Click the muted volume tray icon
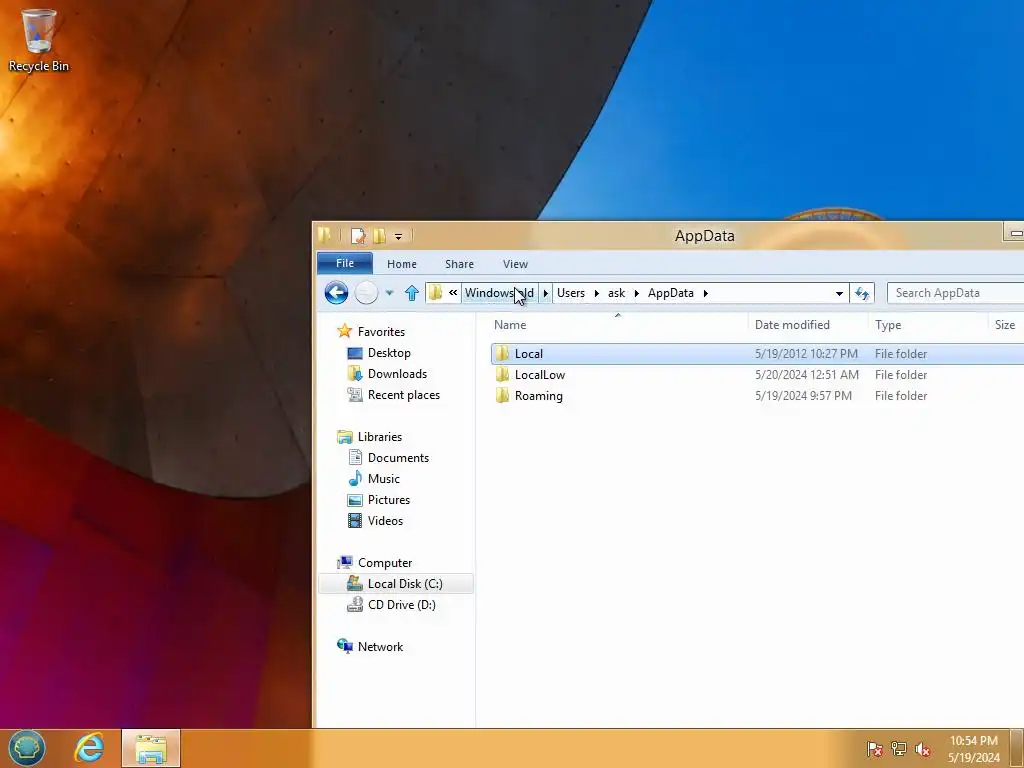The height and width of the screenshot is (768, 1024). click(923, 749)
